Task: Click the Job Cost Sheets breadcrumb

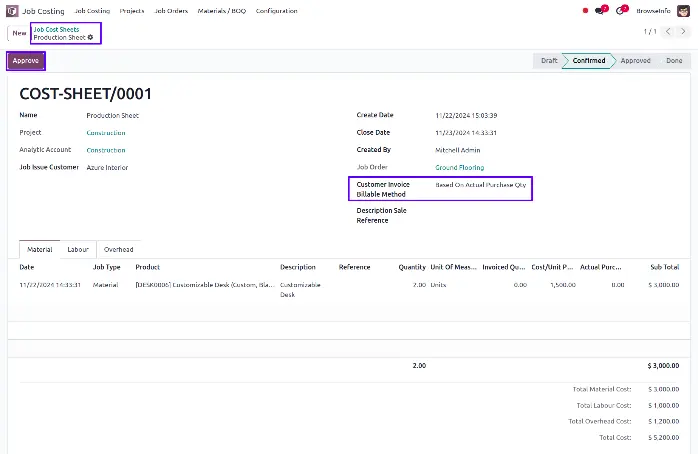Action: point(56,29)
